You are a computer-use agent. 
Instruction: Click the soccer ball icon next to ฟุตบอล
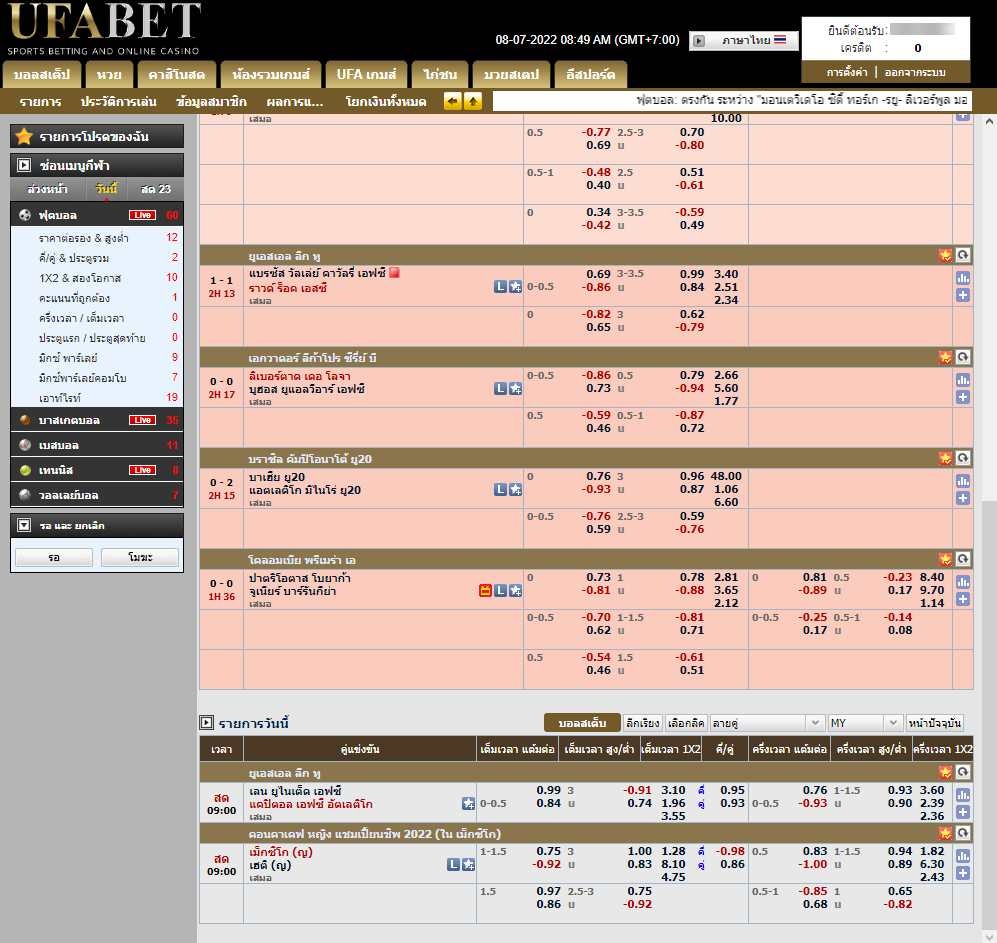pyautogui.click(x=25, y=215)
